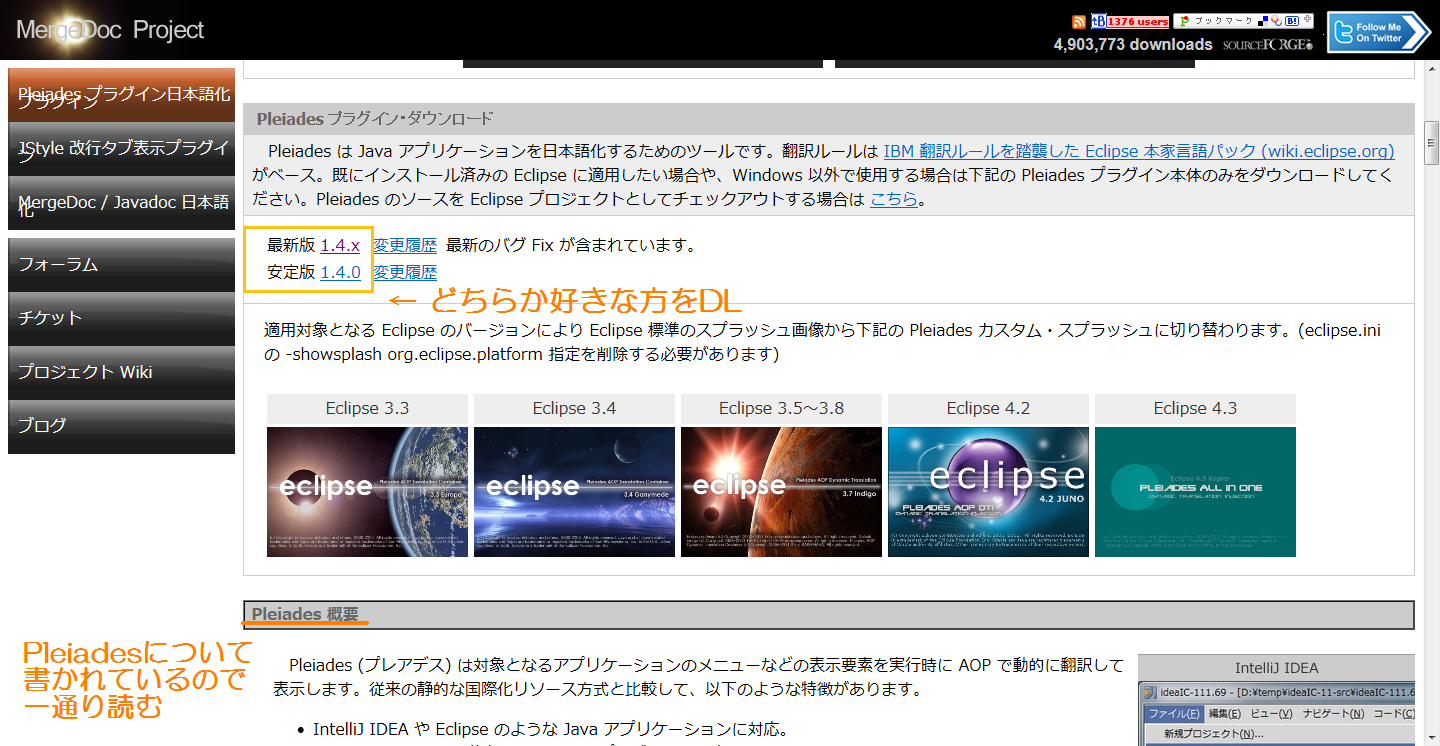
Task: Click the Eclipse 4.2 caption label
Action: pyautogui.click(x=988, y=408)
